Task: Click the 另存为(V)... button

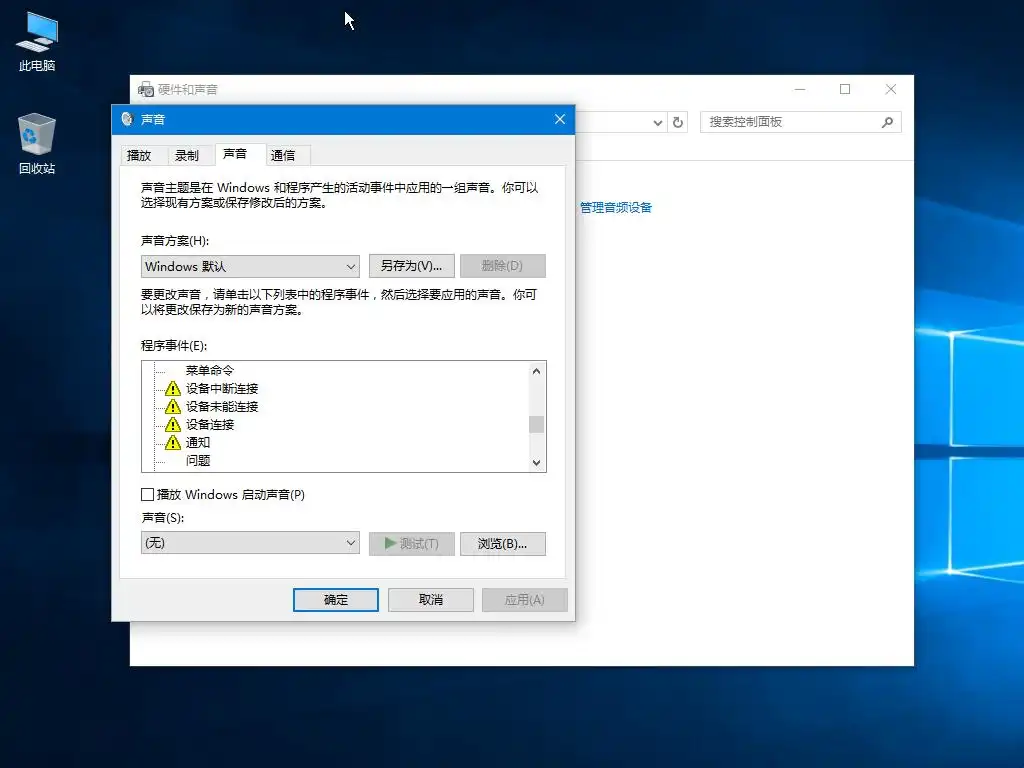Action: [411, 266]
